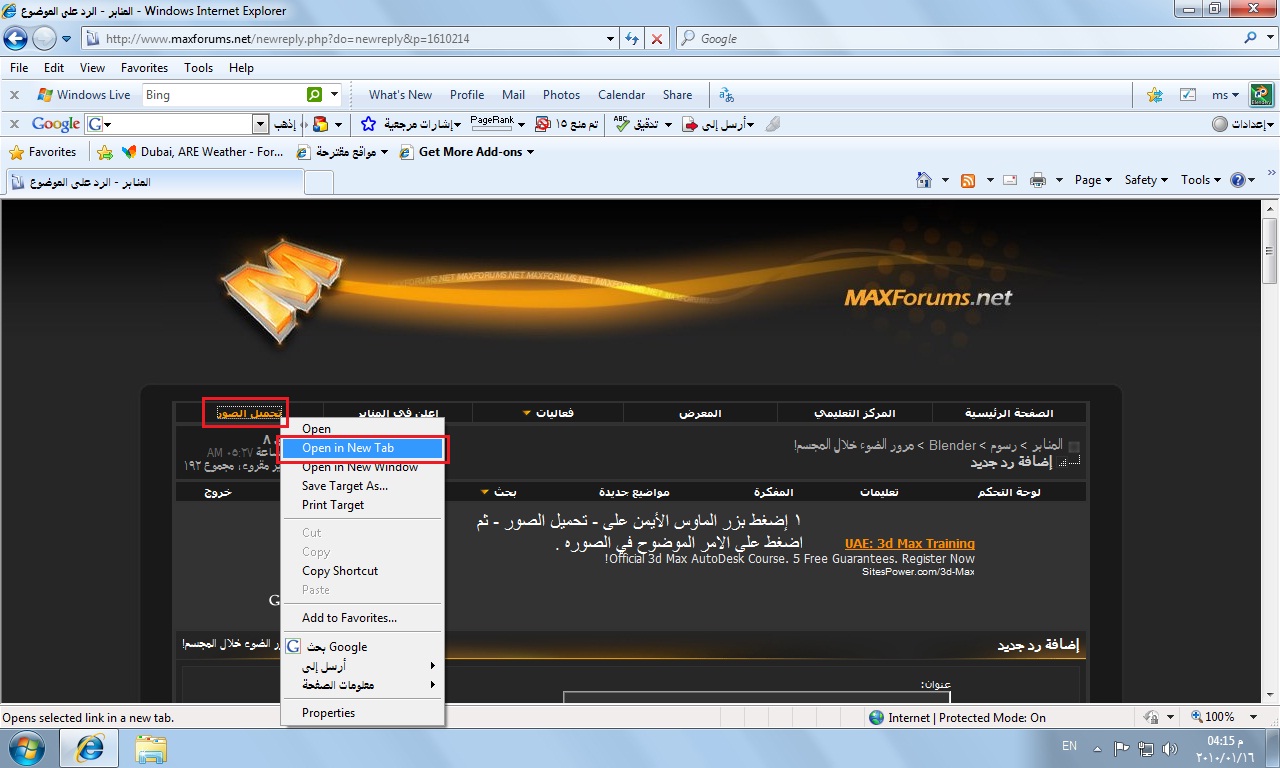Expand the Get More Add-ons dropdown

(x=531, y=152)
